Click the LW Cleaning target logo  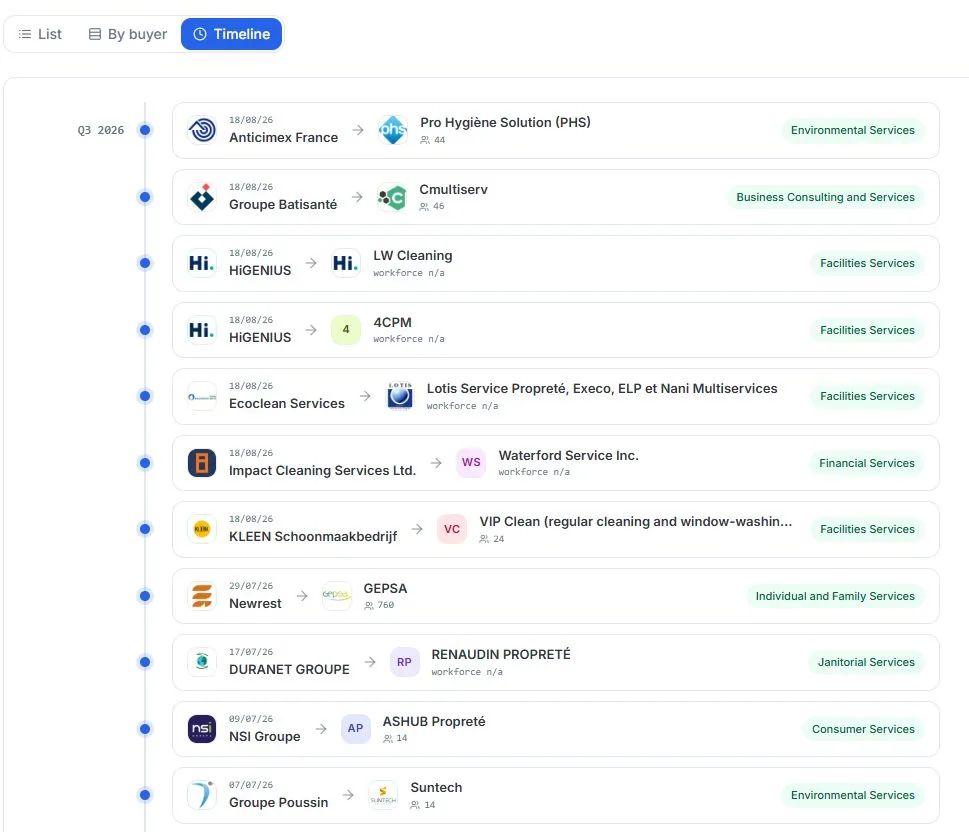click(345, 263)
